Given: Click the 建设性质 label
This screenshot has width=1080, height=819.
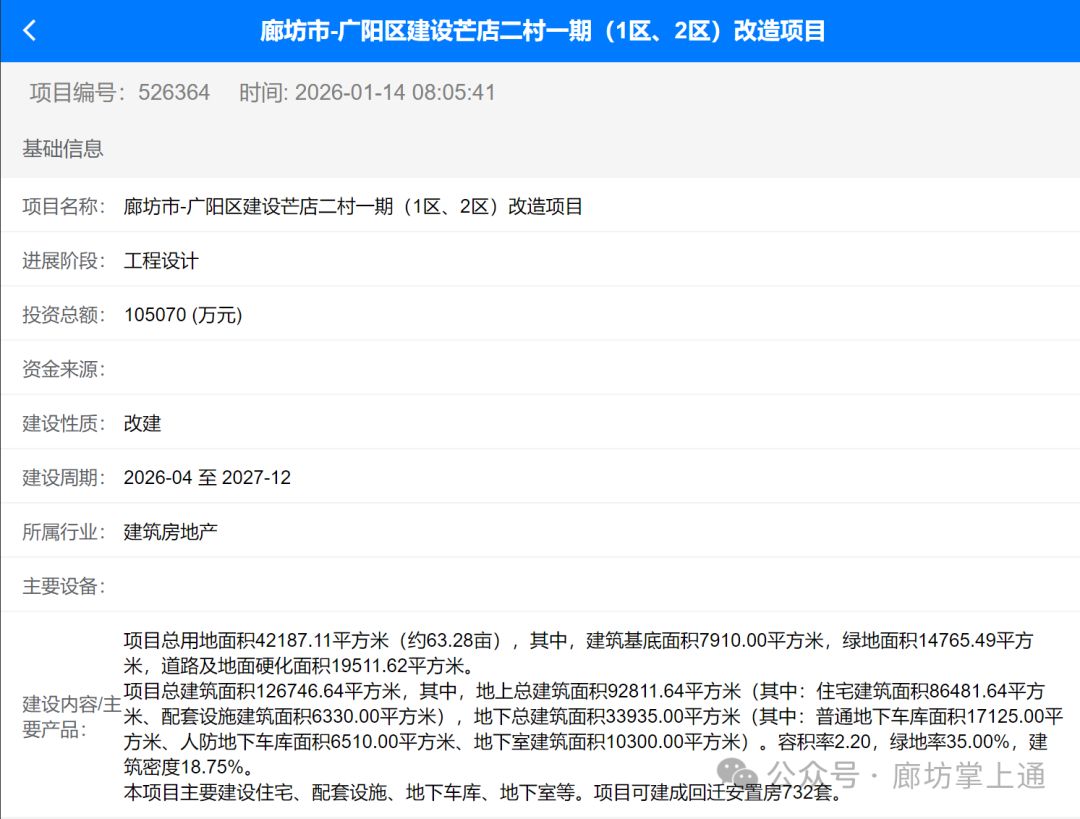Looking at the screenshot, I should point(63,424).
